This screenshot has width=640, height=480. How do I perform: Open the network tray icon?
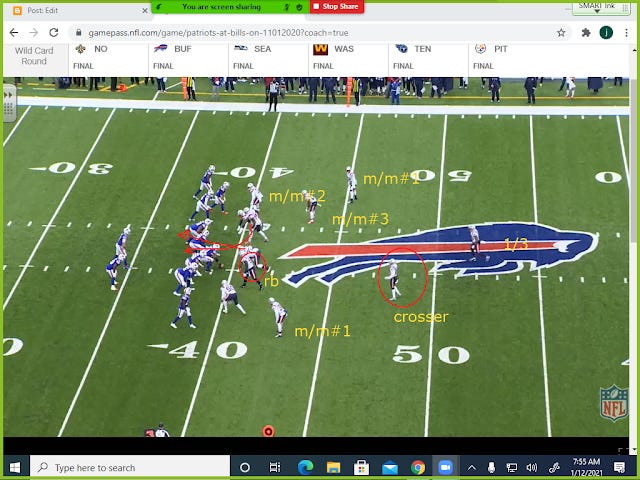click(511, 467)
